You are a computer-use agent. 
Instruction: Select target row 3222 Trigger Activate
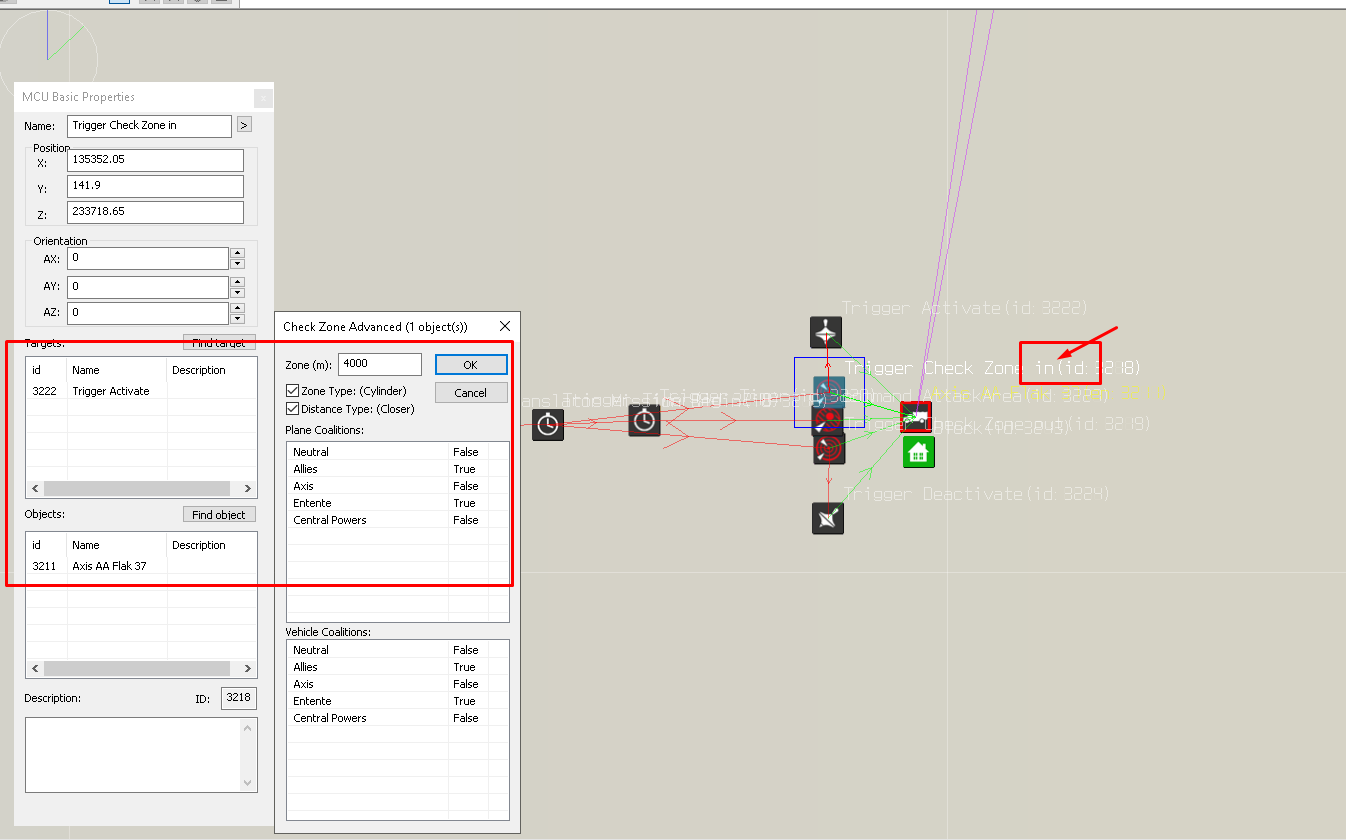tap(141, 391)
